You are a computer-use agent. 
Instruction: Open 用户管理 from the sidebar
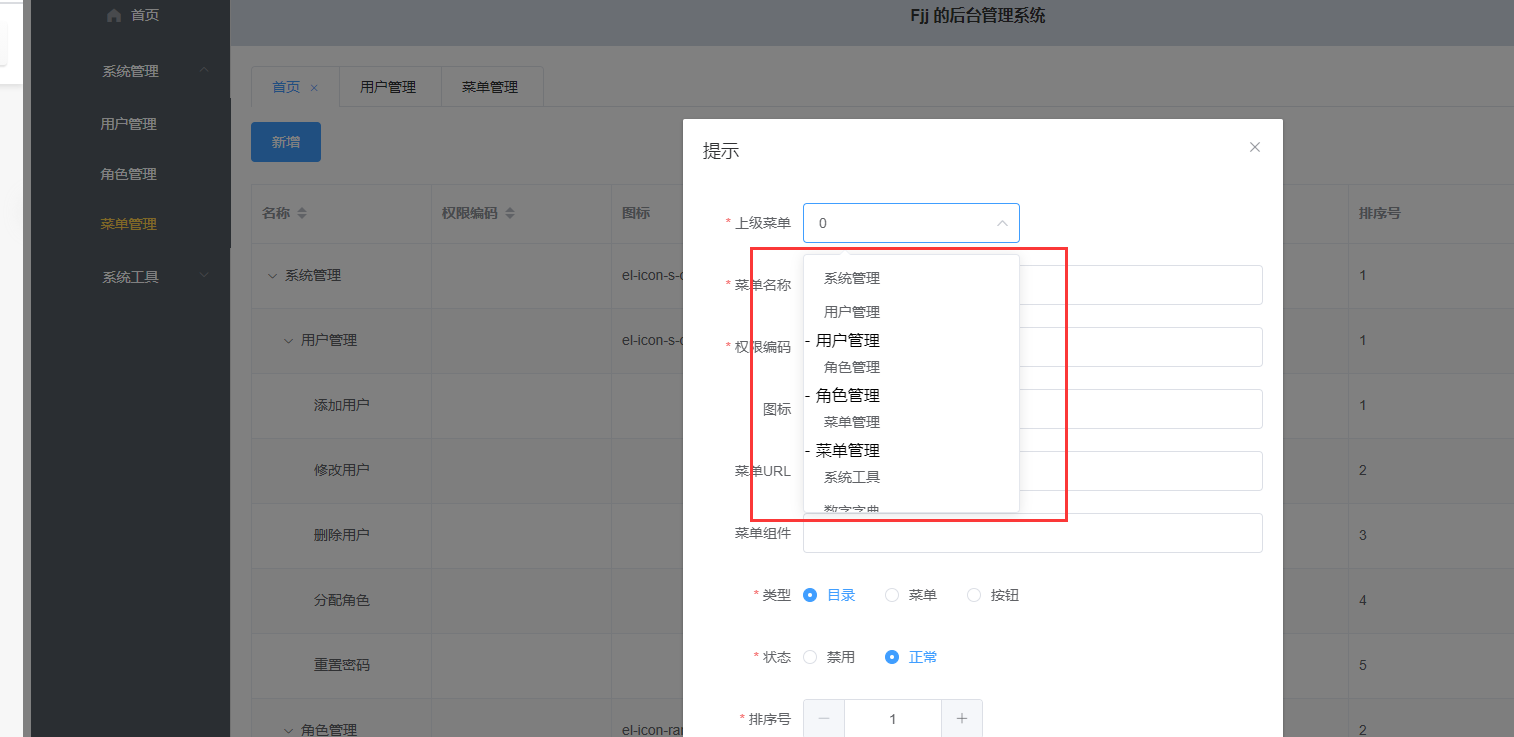130,123
